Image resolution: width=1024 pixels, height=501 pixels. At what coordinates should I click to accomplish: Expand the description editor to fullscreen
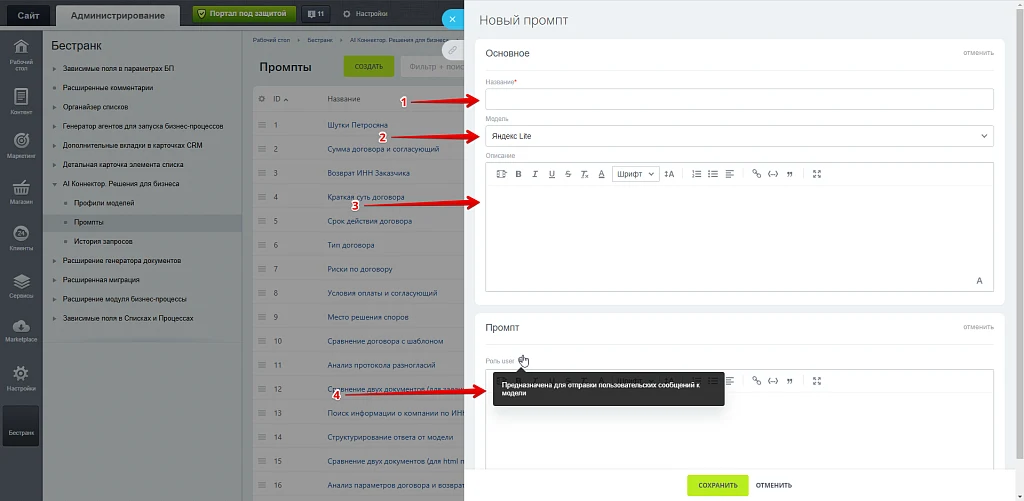coord(816,174)
